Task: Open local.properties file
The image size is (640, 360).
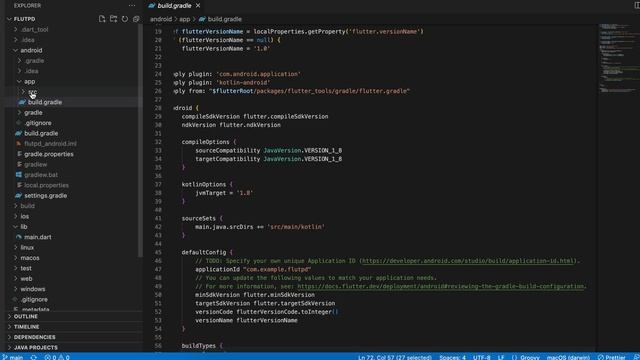Action: tap(46, 185)
